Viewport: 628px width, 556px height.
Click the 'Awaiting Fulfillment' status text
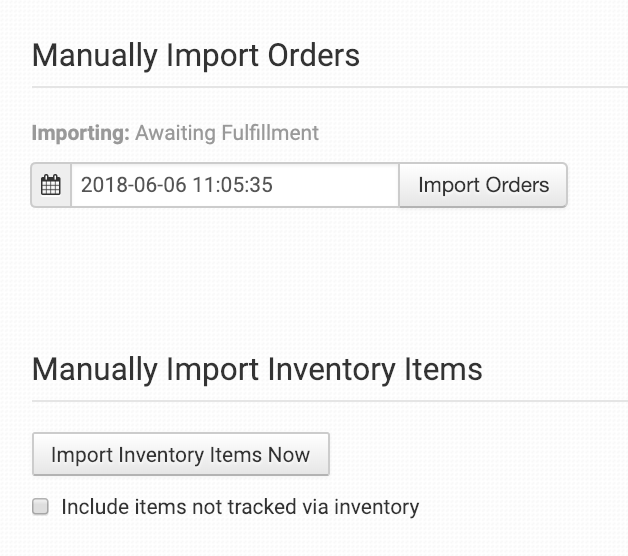227,132
